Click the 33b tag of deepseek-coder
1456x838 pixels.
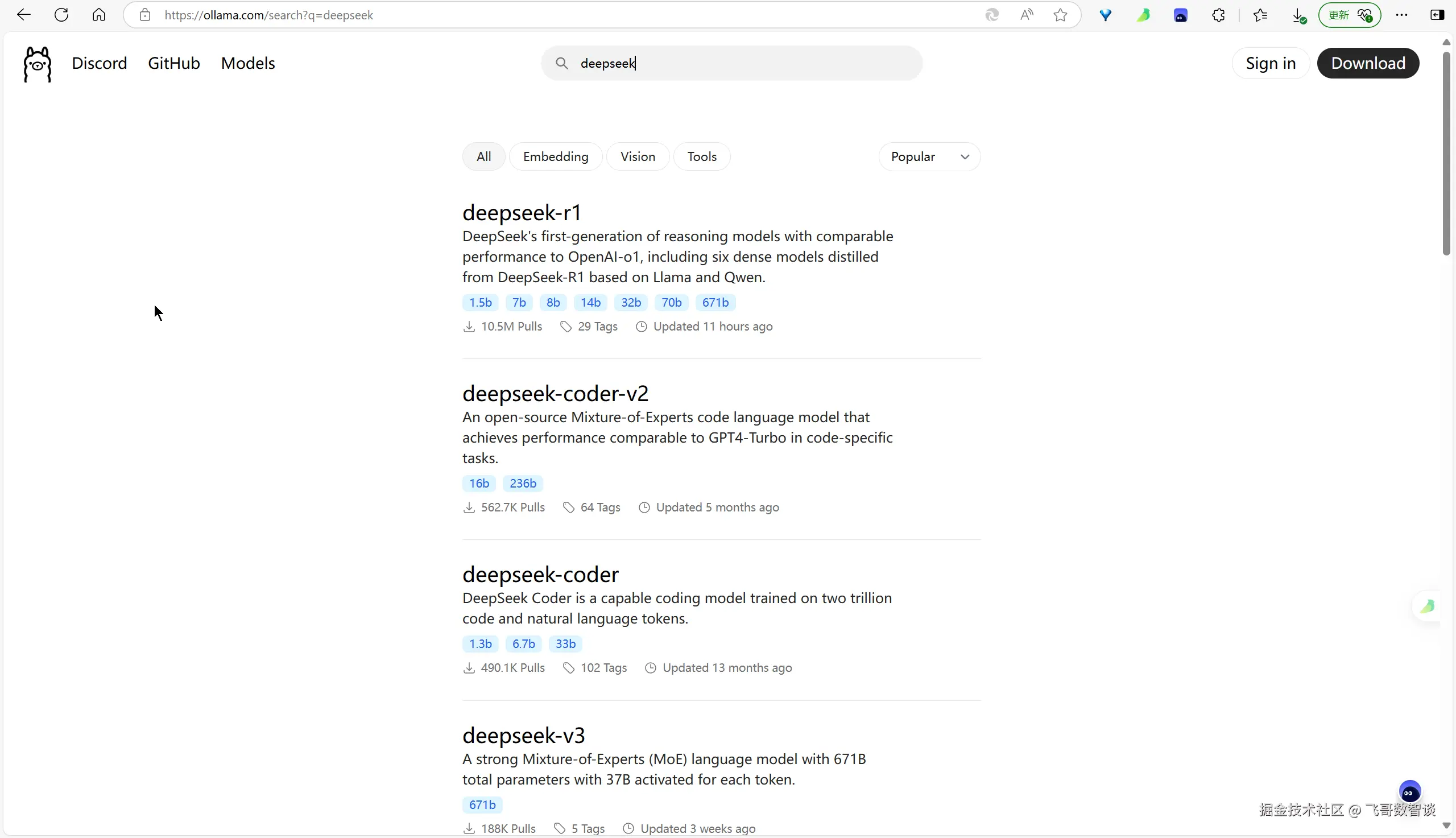[565, 643]
